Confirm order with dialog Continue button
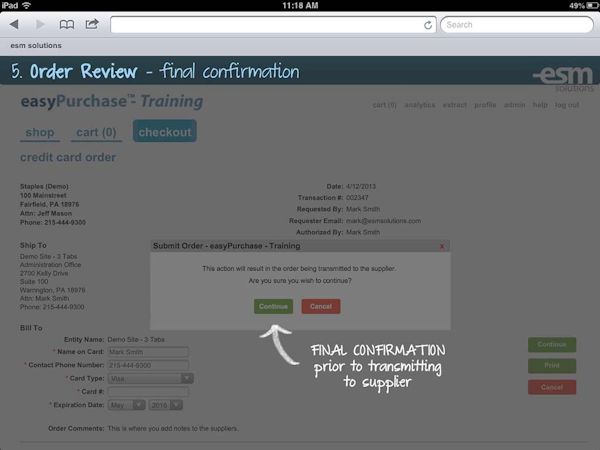The width and height of the screenshot is (600, 450). point(273,307)
